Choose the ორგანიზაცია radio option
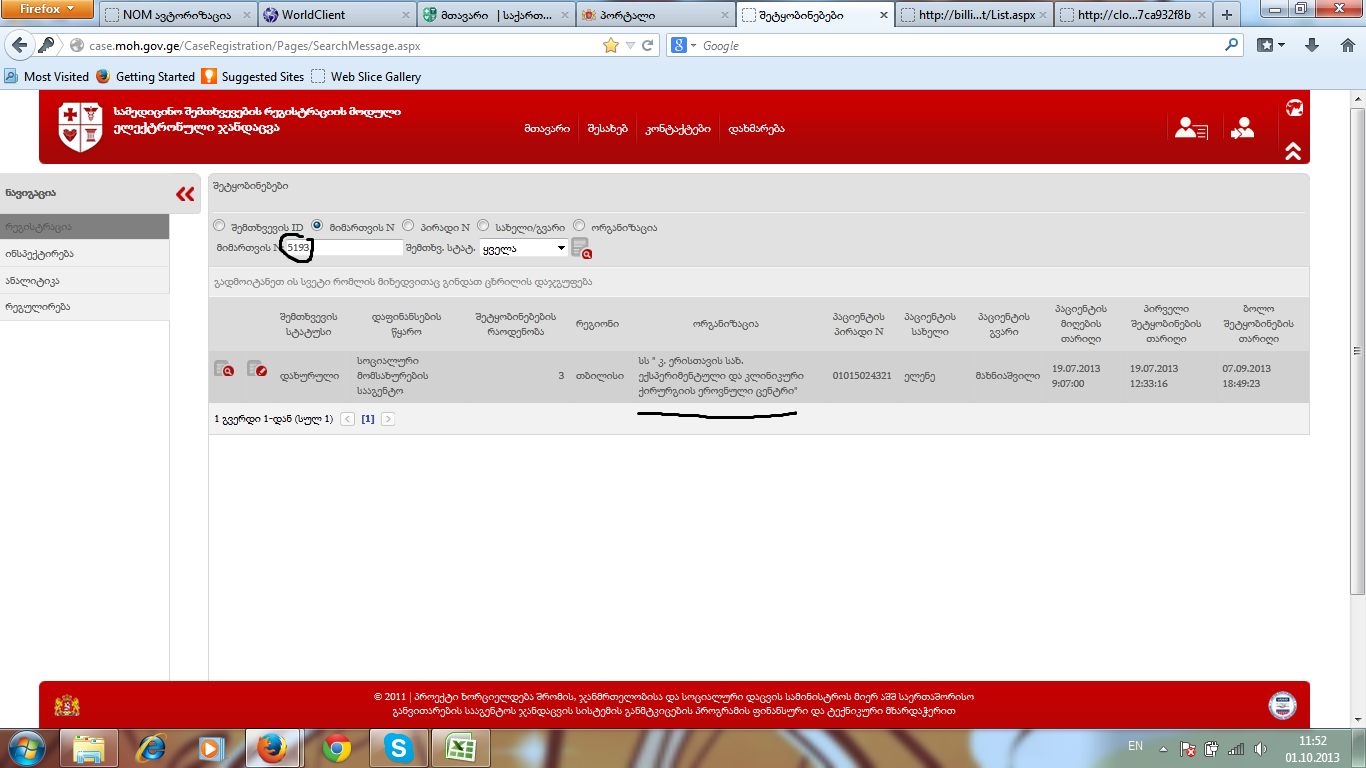1366x768 pixels. (x=580, y=226)
